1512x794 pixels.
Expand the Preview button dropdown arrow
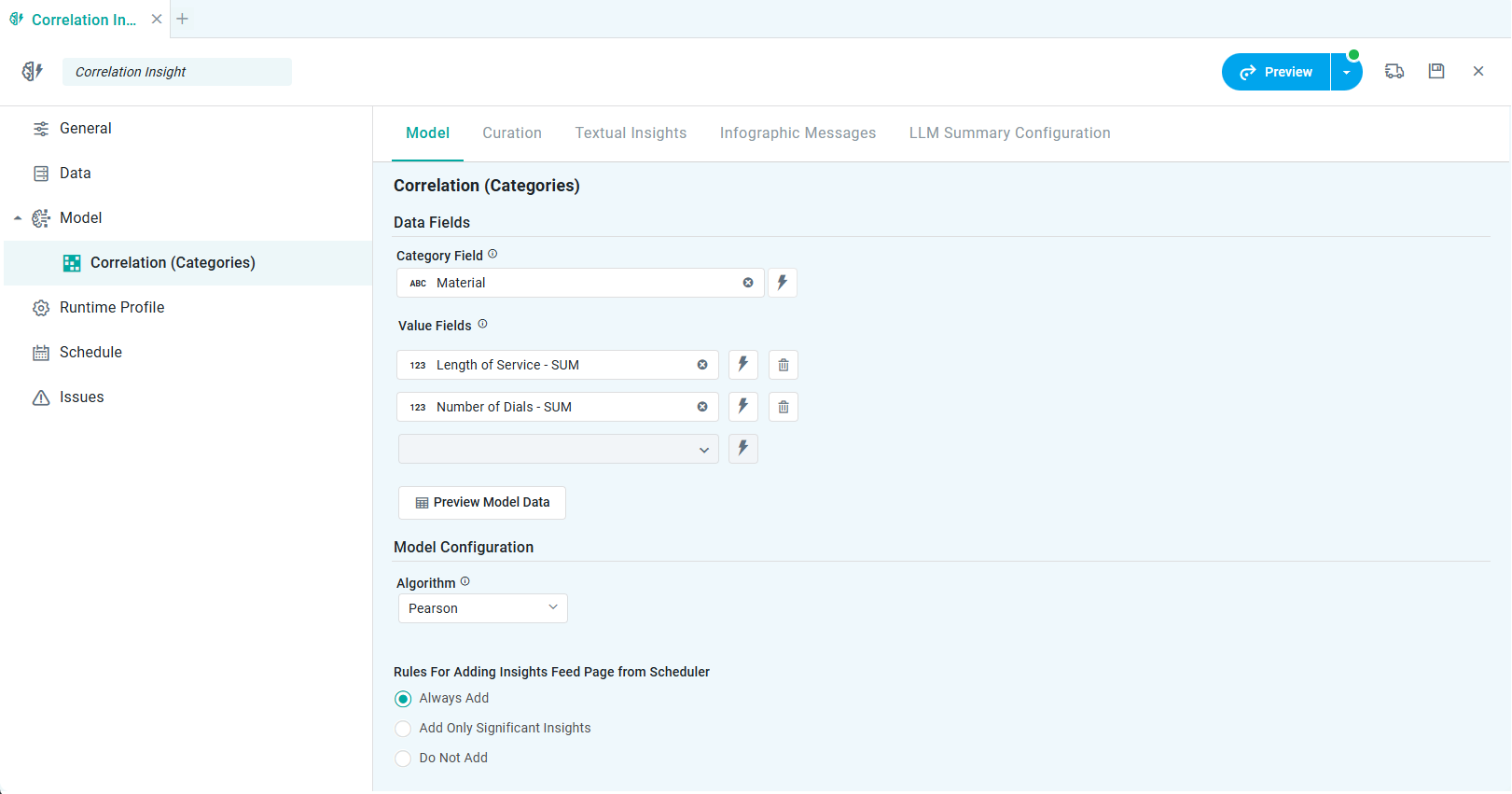[1346, 72]
